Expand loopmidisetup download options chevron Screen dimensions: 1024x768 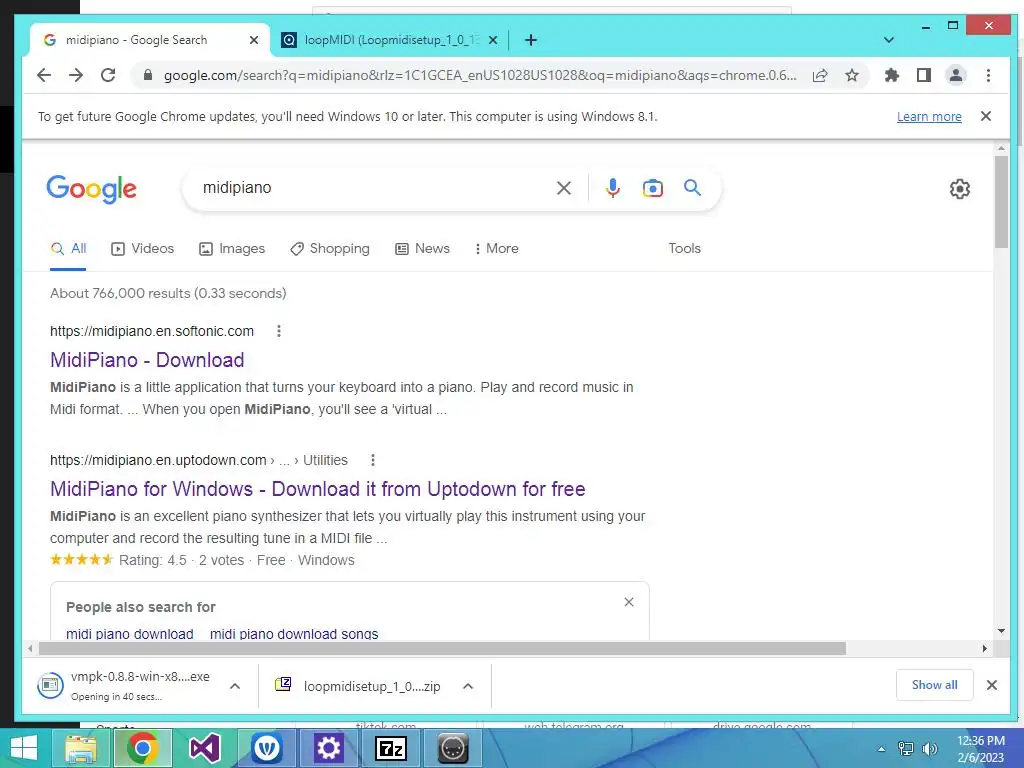[468, 686]
